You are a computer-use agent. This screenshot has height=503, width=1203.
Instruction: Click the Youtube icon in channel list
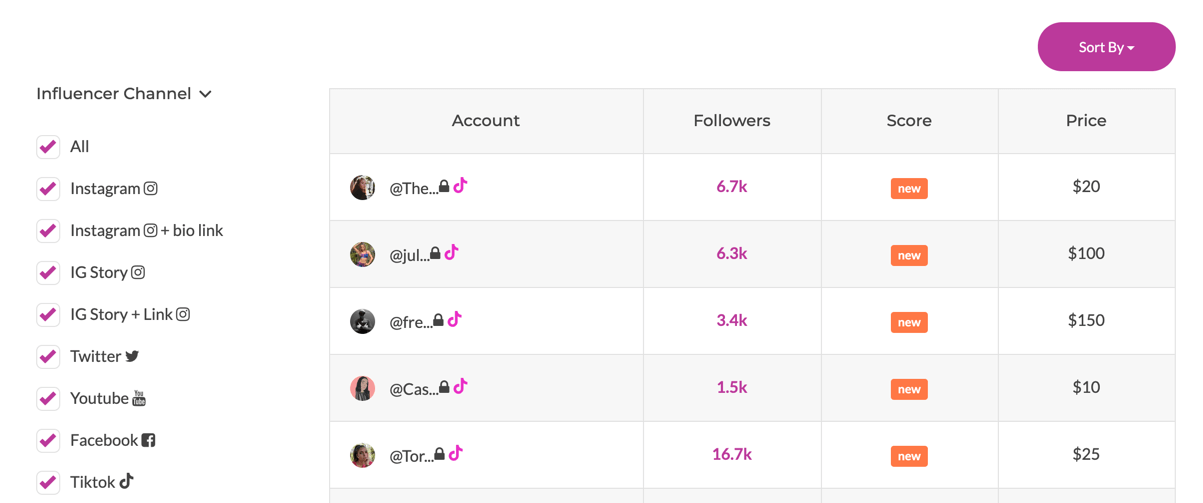point(139,398)
